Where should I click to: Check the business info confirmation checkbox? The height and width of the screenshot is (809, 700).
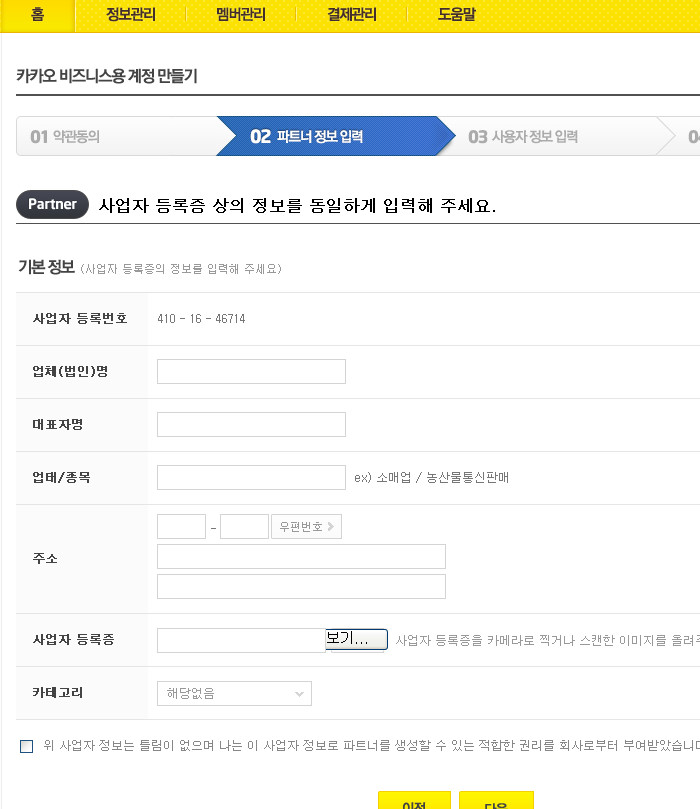tap(26, 746)
